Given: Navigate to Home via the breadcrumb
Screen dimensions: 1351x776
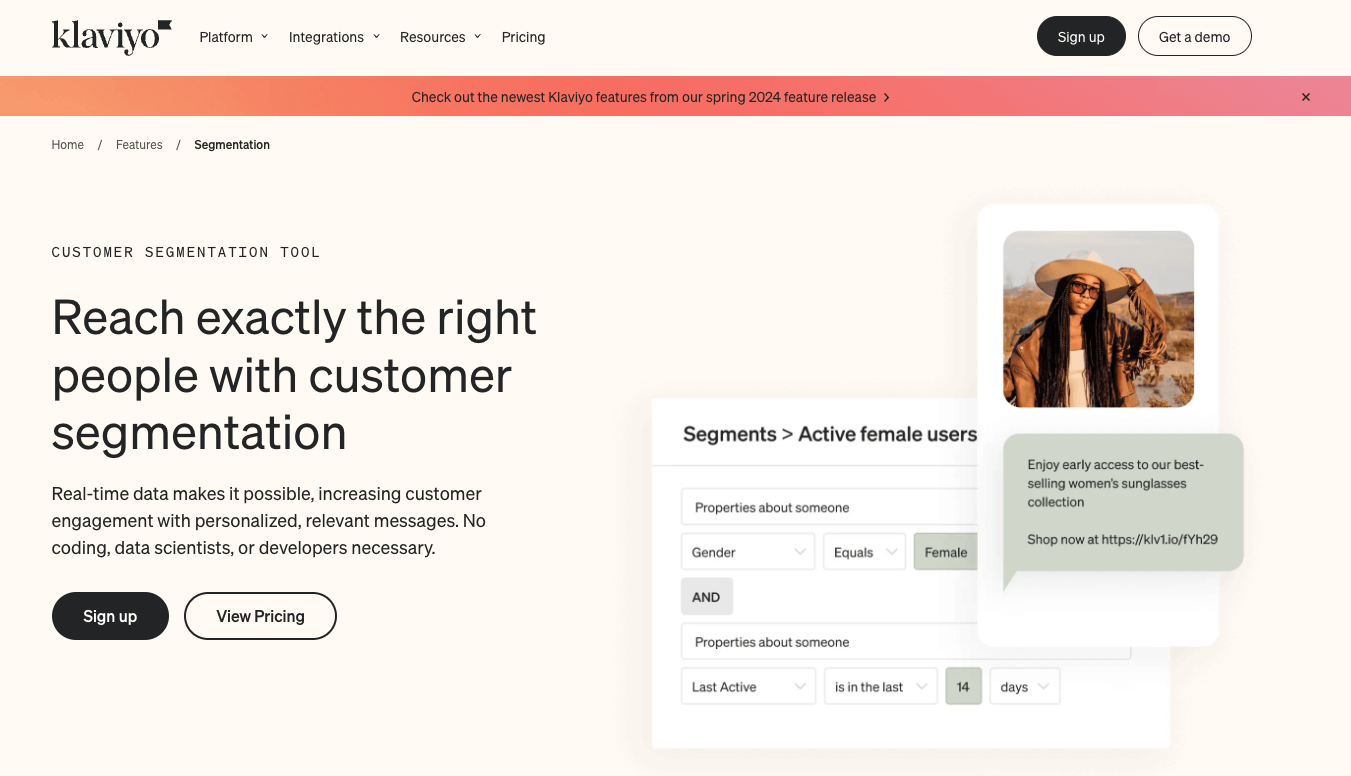Looking at the screenshot, I should tap(67, 144).
